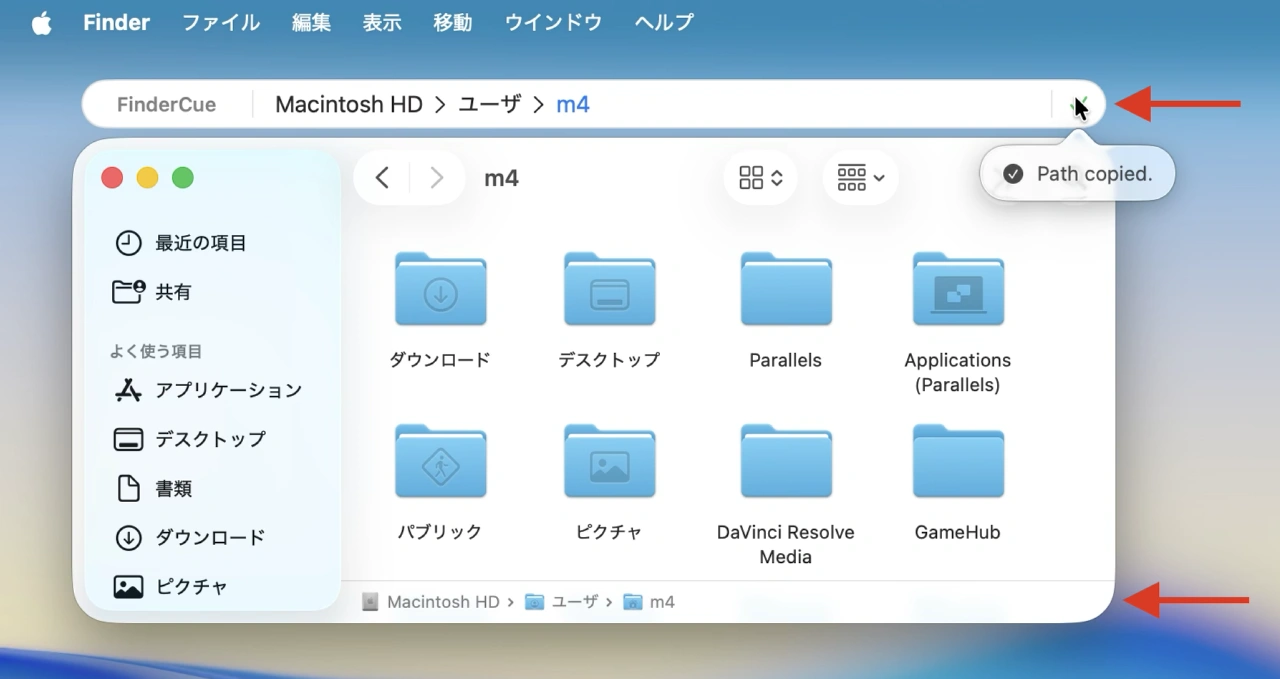Click the よく使う項目 section header
The height and width of the screenshot is (679, 1280).
pyautogui.click(x=156, y=351)
